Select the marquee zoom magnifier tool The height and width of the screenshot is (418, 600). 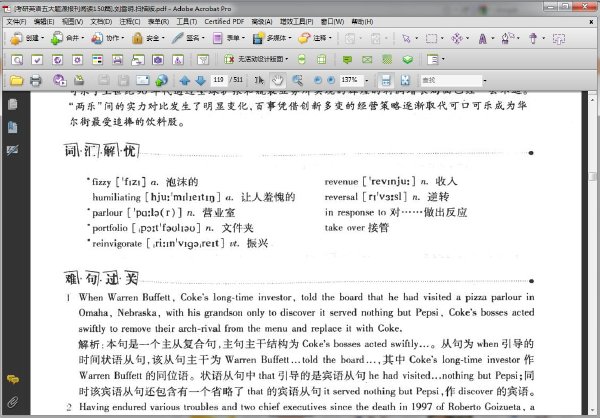coord(297,80)
